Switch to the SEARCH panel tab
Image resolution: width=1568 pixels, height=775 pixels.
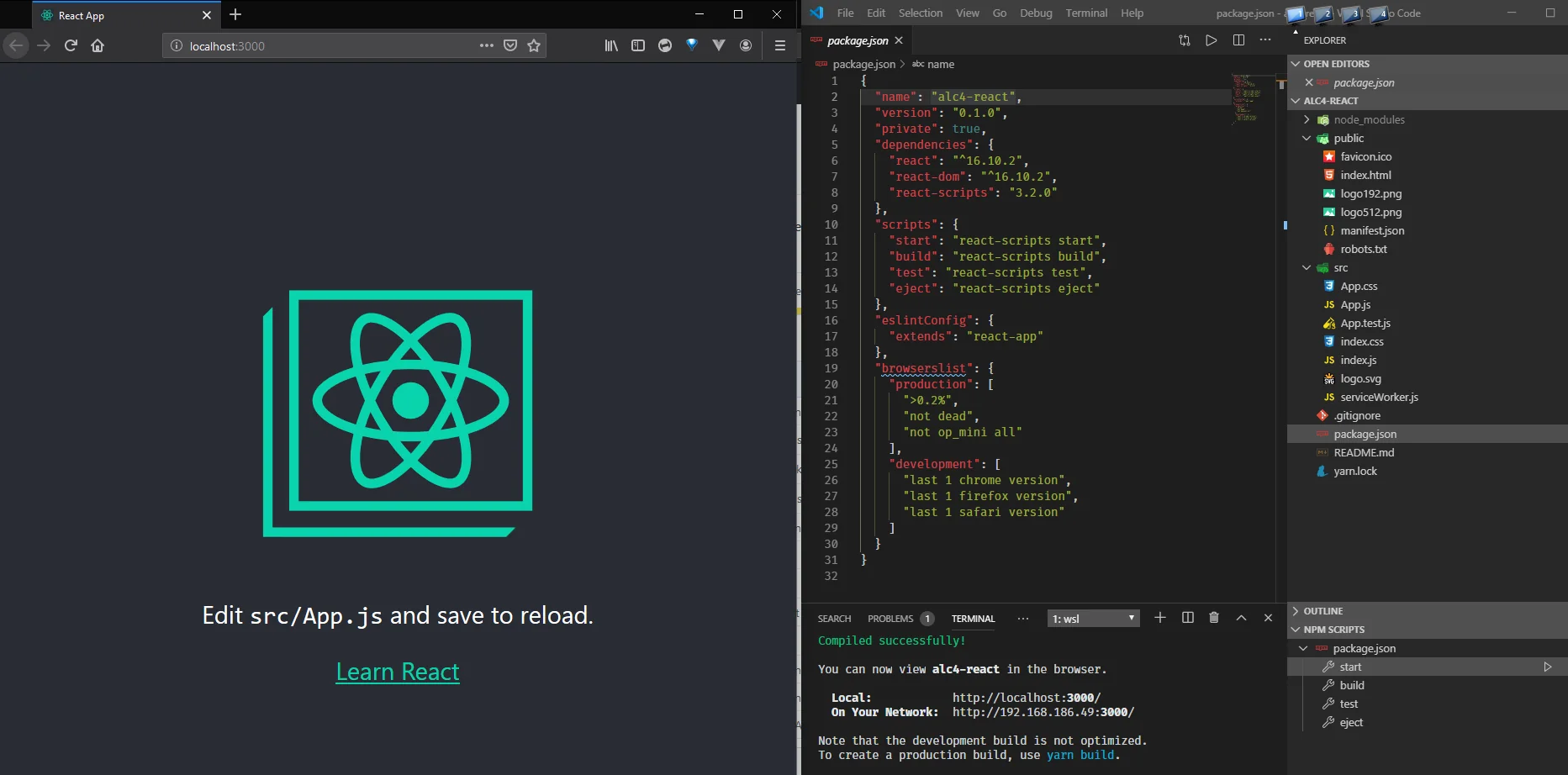click(834, 619)
